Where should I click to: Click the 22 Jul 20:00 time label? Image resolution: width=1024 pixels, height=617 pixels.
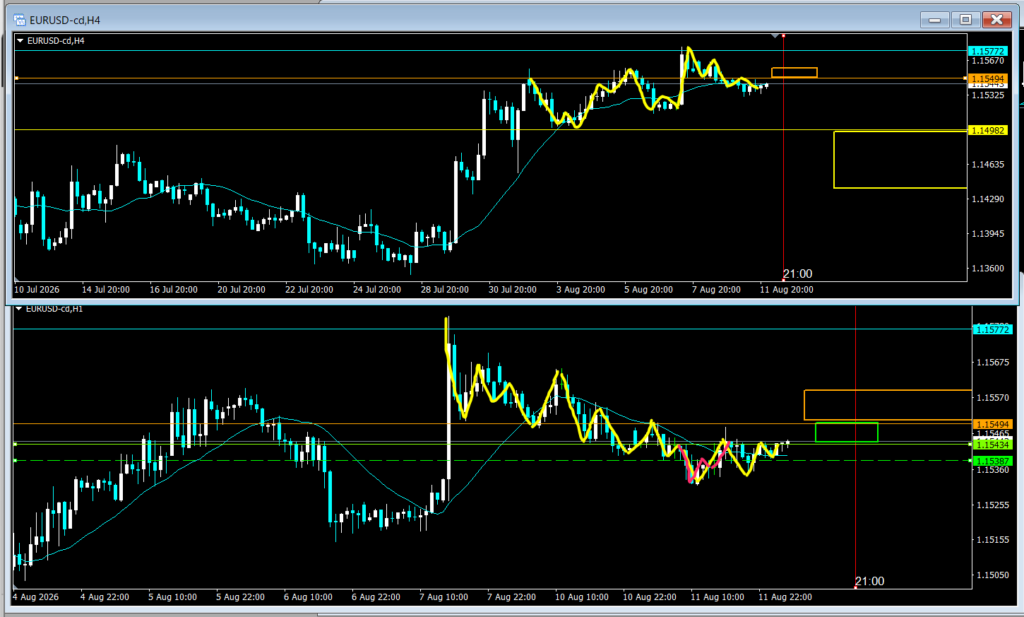(x=309, y=289)
